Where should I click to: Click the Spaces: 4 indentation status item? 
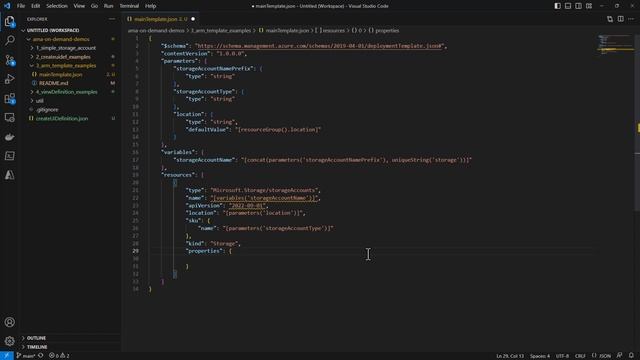540,356
